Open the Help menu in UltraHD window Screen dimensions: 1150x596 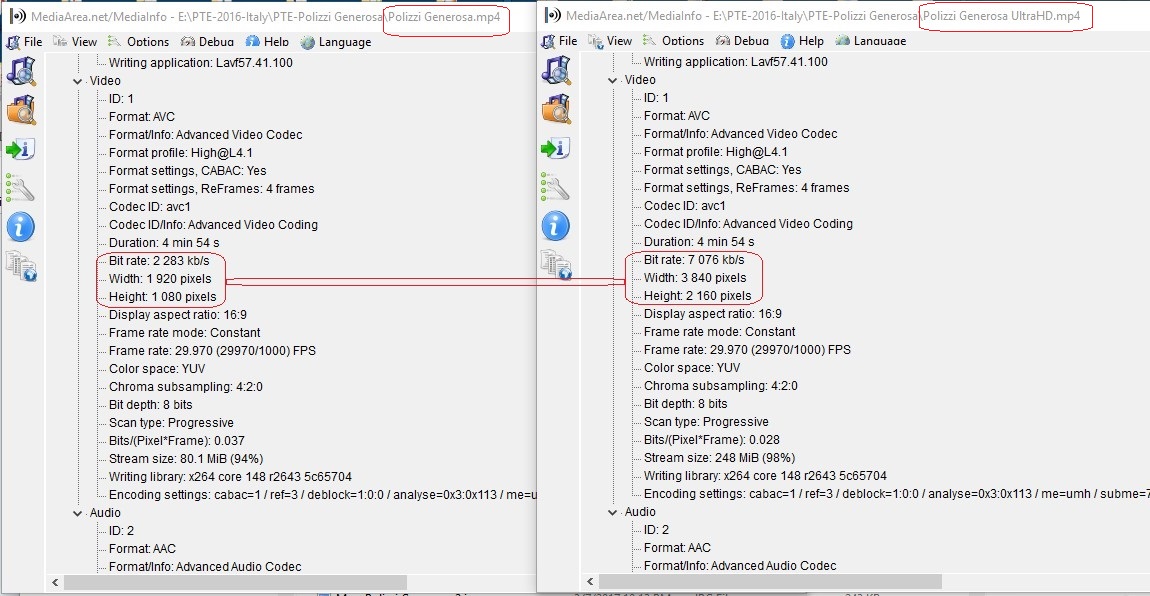click(802, 41)
